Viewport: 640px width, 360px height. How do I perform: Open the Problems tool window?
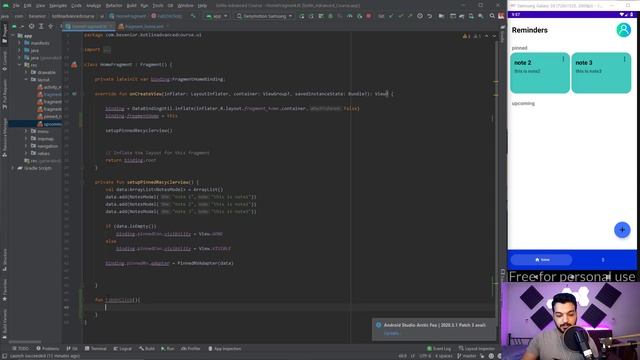pyautogui.click(x=48, y=349)
